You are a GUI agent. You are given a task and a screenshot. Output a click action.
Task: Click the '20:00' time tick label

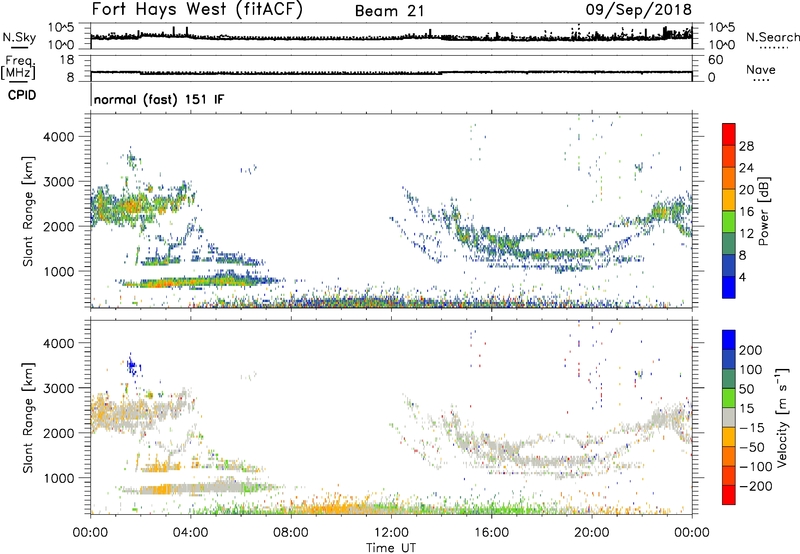[x=592, y=533]
